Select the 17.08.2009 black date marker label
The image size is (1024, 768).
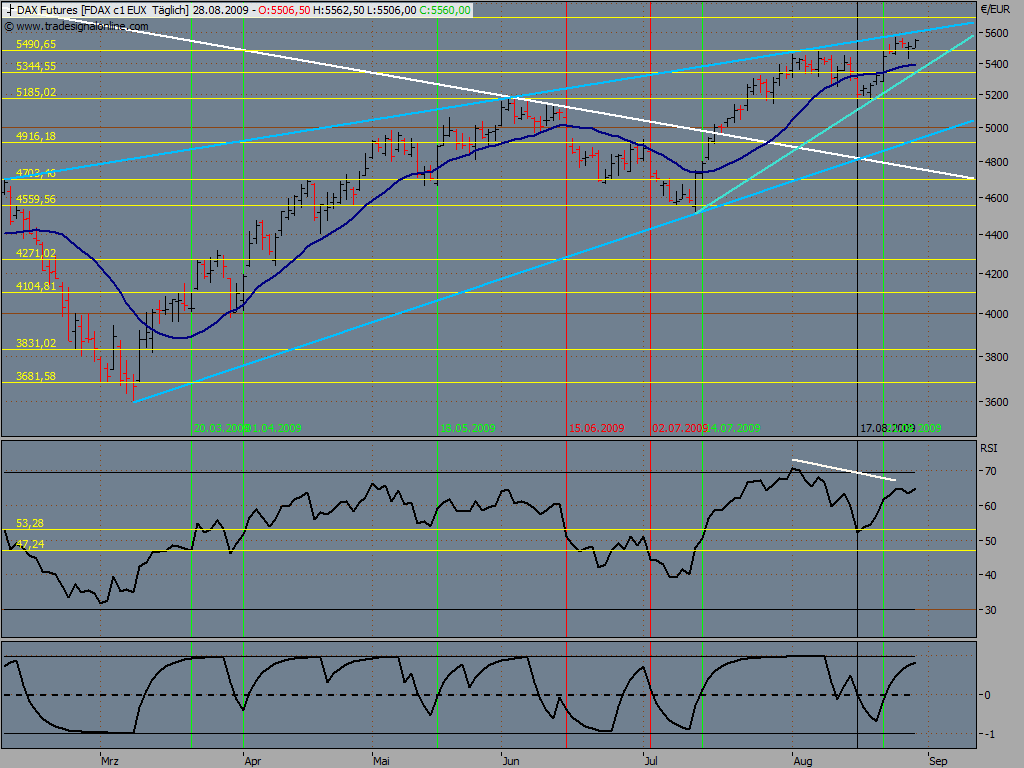tap(886, 428)
